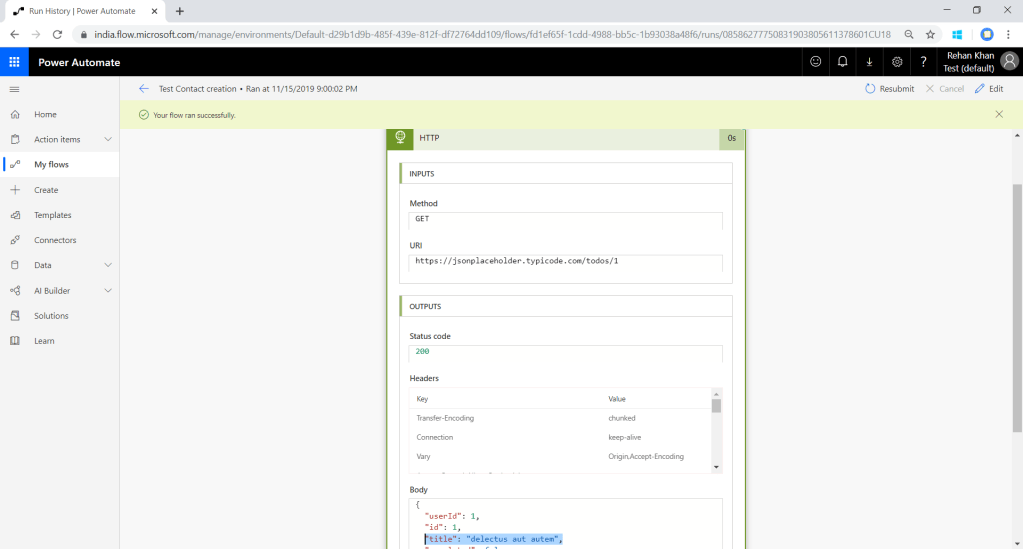Screen dimensions: 1023x549
Task: Open the settings gear
Action: pyautogui.click(x=897, y=62)
